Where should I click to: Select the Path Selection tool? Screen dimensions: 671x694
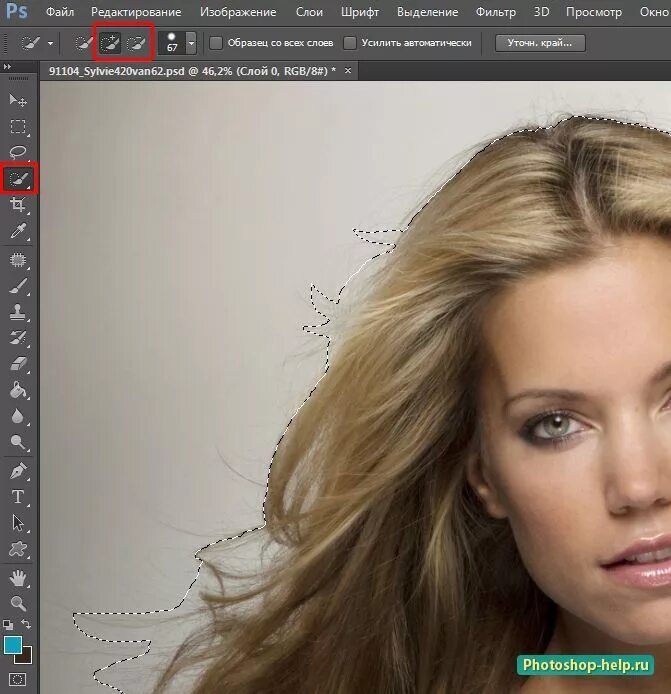click(x=18, y=523)
